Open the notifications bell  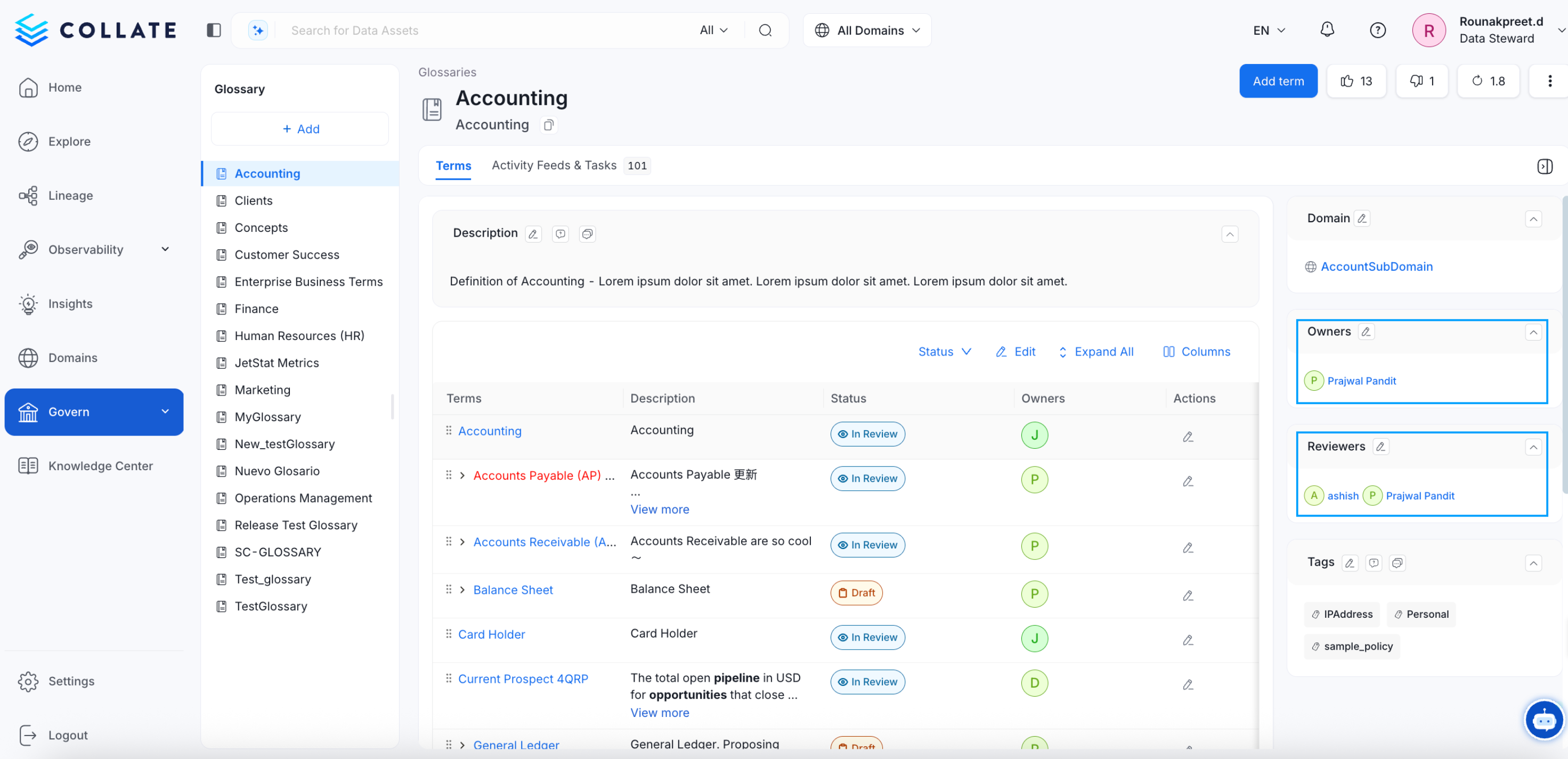point(1327,29)
